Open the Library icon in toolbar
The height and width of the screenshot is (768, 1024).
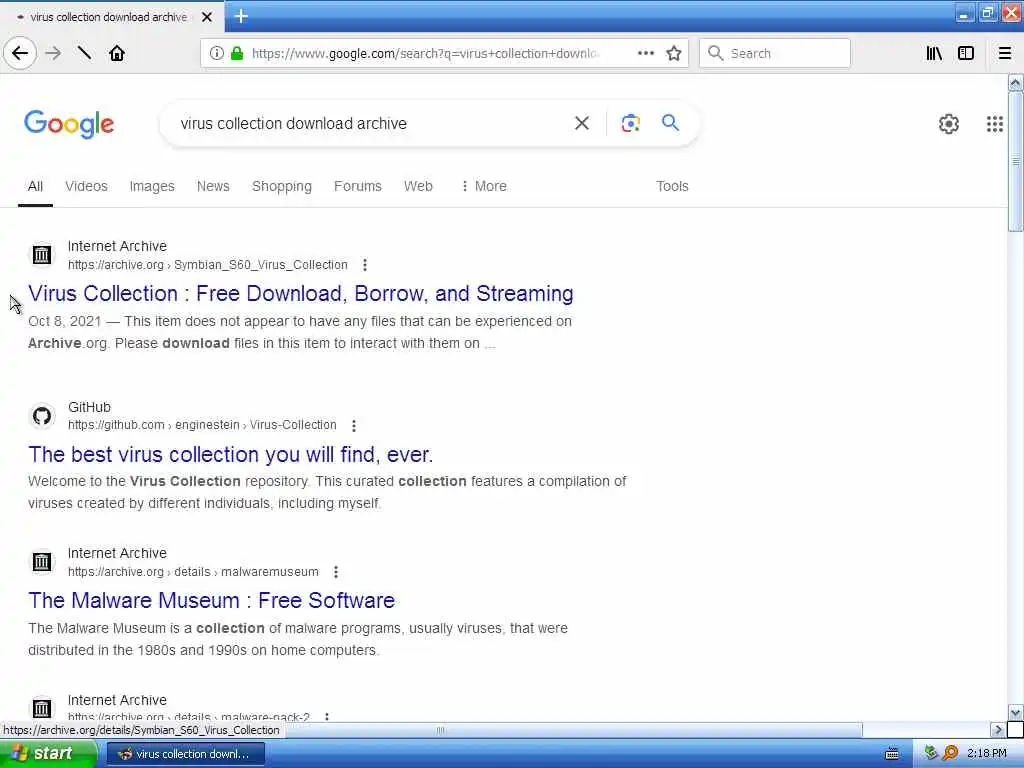[934, 53]
